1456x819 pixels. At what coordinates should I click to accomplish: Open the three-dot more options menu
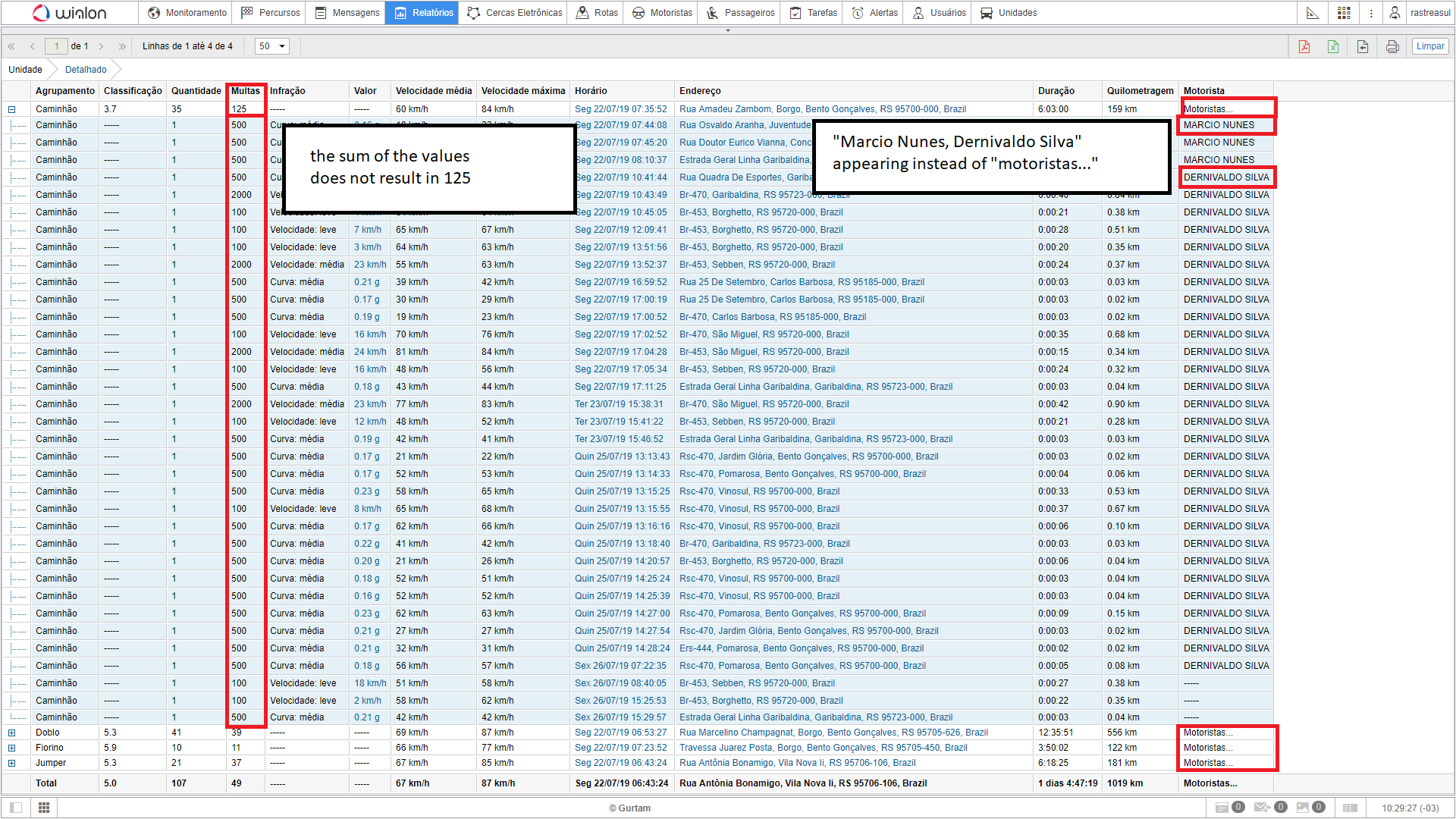click(x=1371, y=13)
